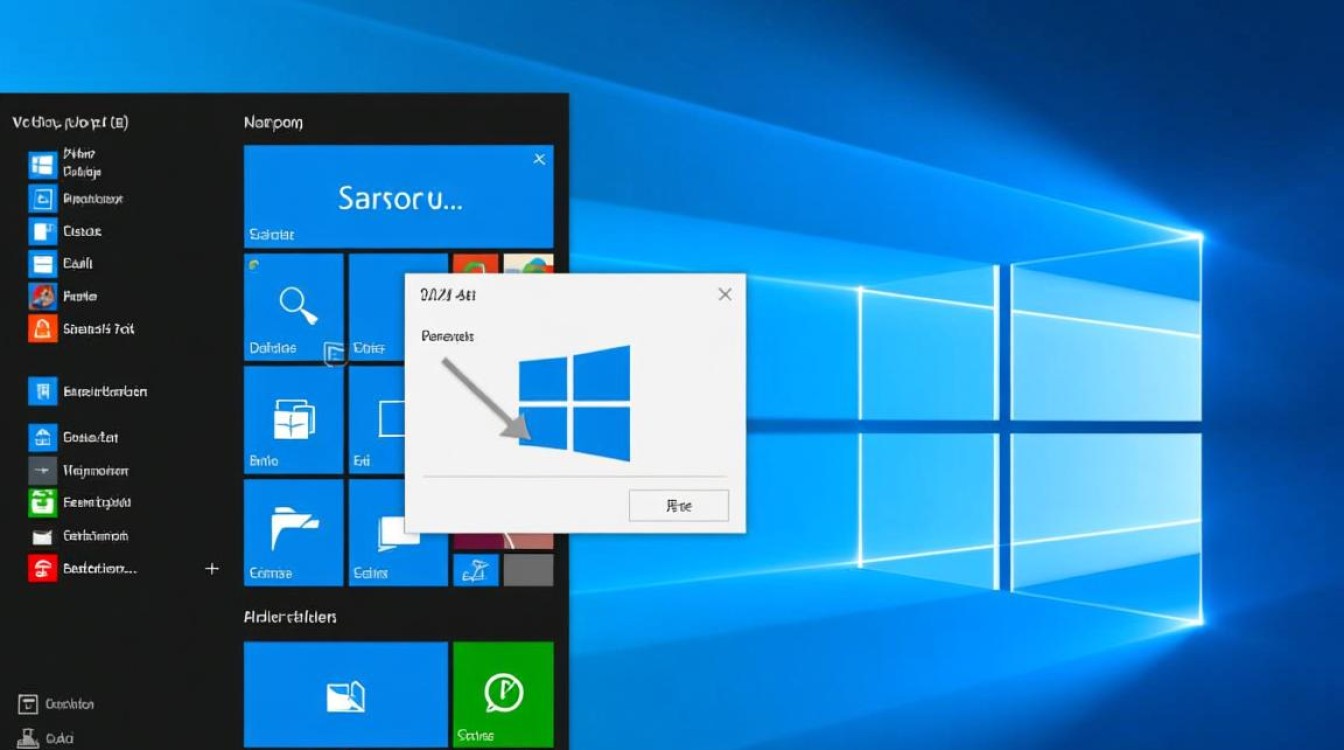Click the large Sarsor u... tile
Image resolution: width=1344 pixels, height=750 pixels.
398,197
